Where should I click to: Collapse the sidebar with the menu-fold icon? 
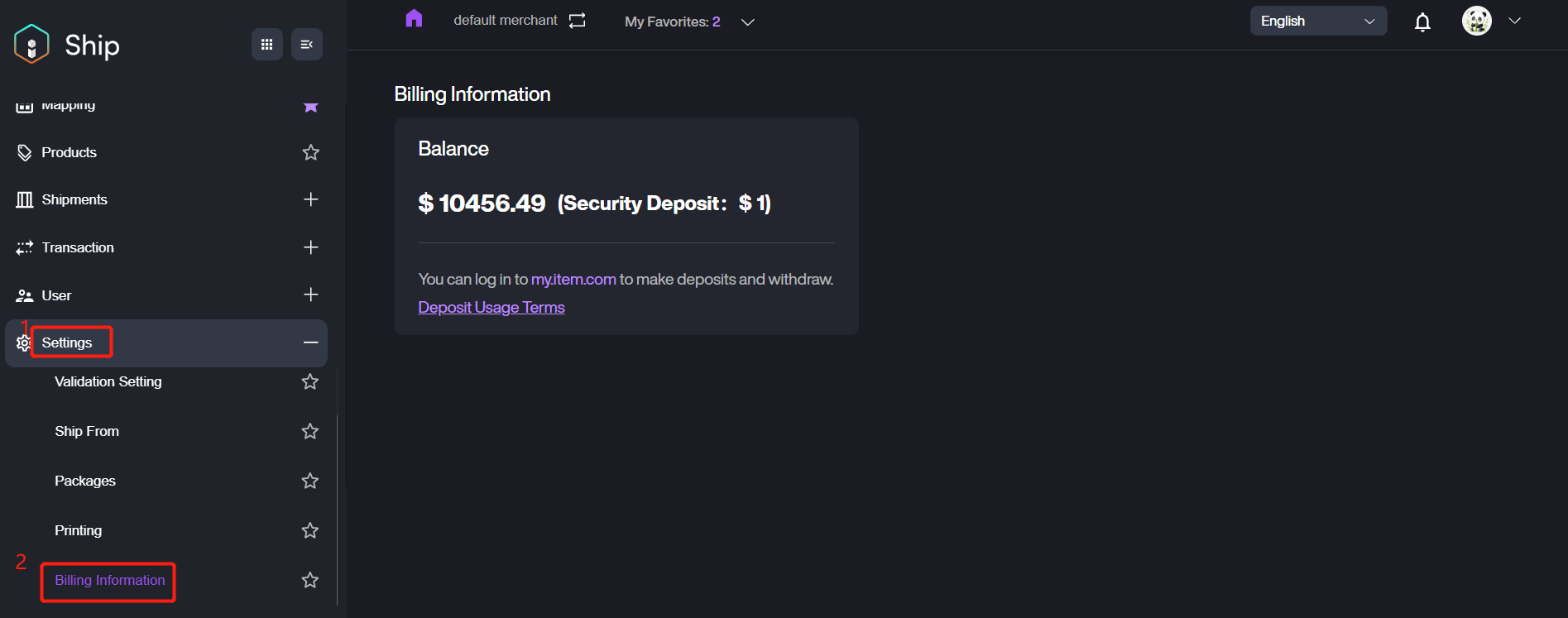click(306, 45)
